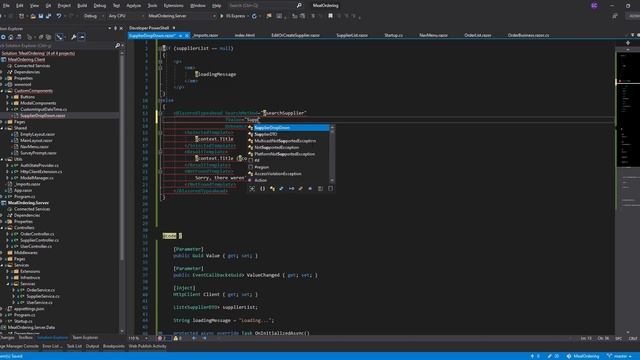640x360 pixels.
Task: Select appsettings.json in Solution Explorer
Action: (28, 309)
